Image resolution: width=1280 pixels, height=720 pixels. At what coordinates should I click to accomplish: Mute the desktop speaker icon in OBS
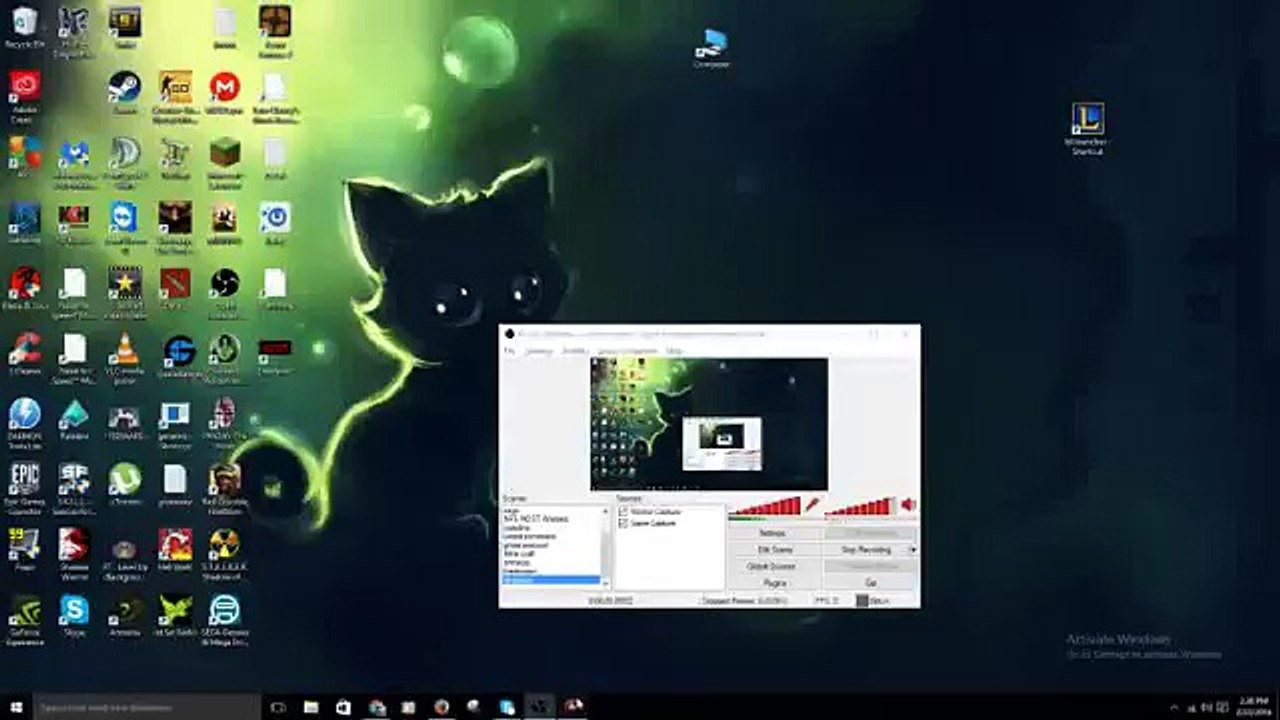click(908, 504)
